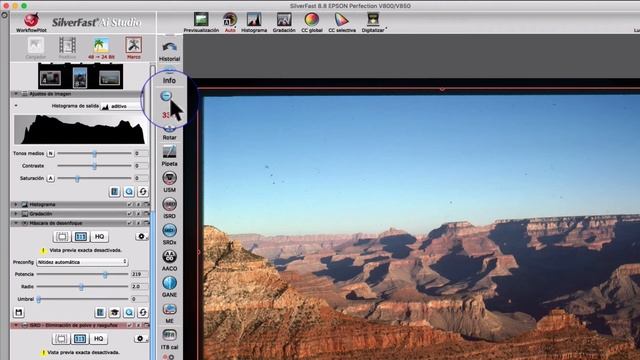This screenshot has height=360, width=640.
Task: Toggle the N button next to Tonos medios
Action: click(51, 153)
